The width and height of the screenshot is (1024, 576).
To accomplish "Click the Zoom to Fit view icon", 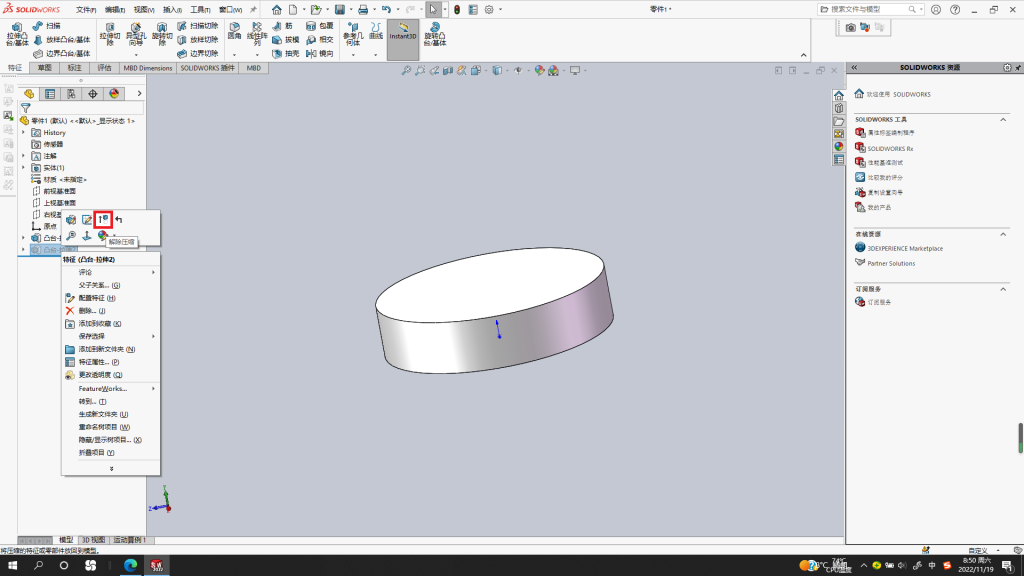I will coord(406,71).
